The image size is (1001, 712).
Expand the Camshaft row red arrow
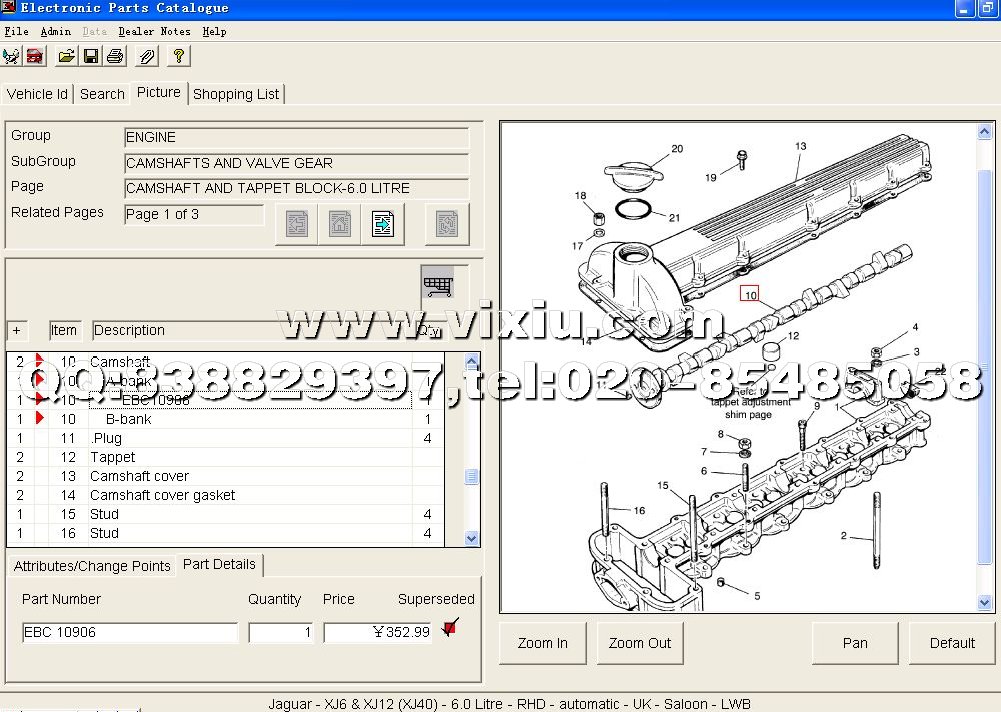tap(40, 361)
